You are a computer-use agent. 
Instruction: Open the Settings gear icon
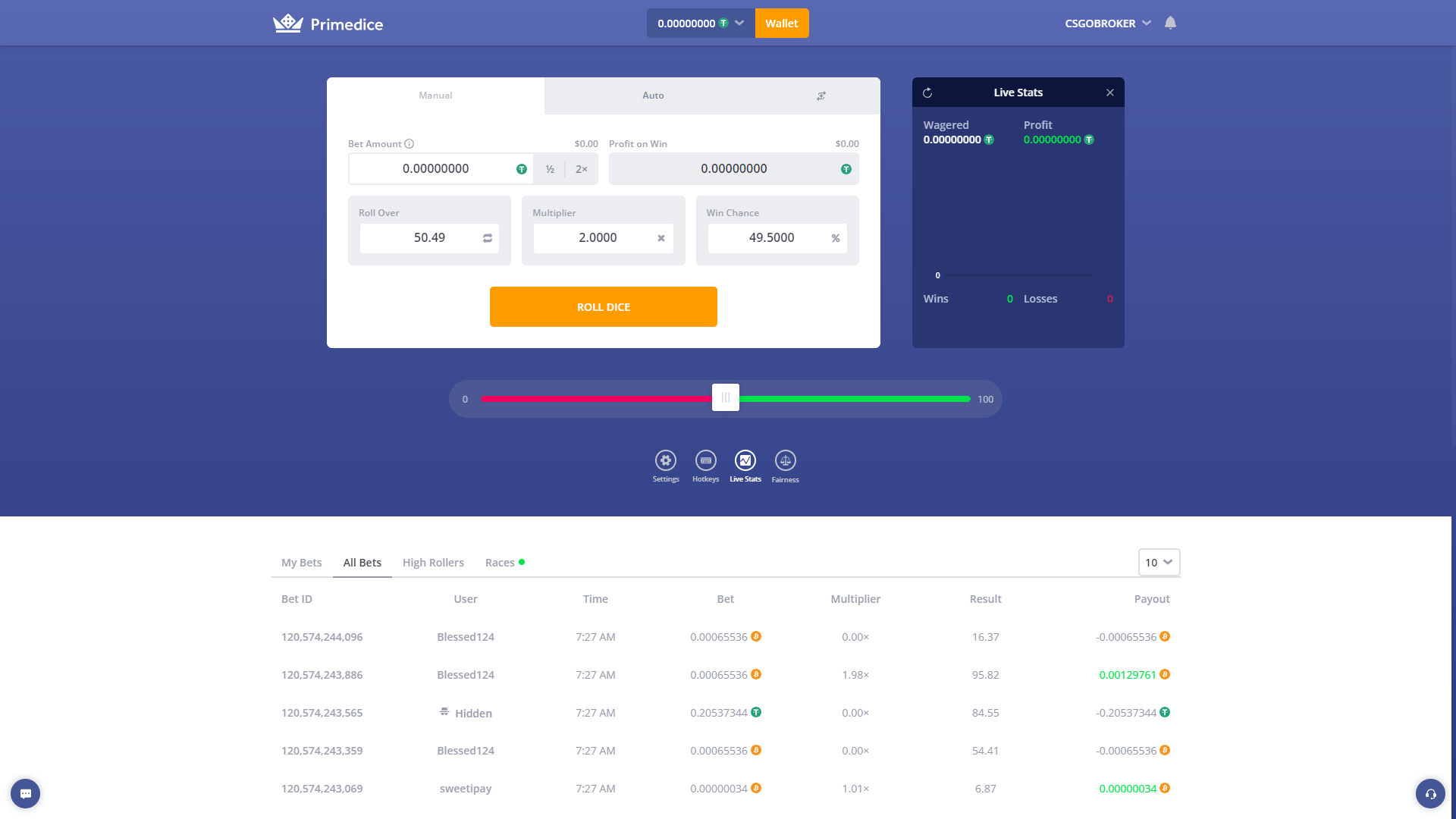(665, 460)
